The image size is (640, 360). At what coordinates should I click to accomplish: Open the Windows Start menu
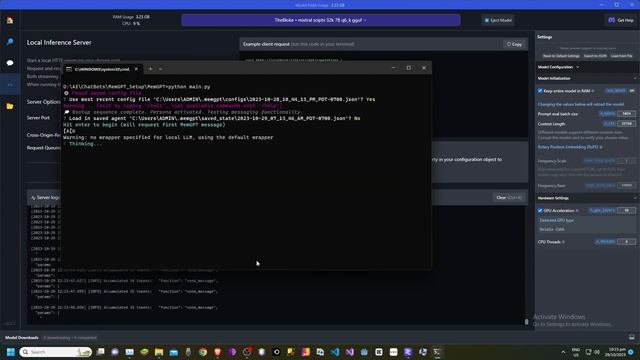[11, 352]
